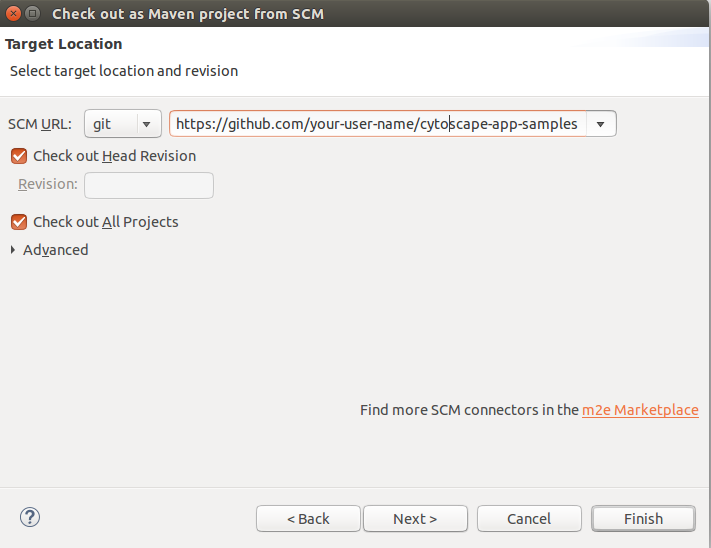Go back with the < Back button
Image resolution: width=711 pixels, height=548 pixels.
pyautogui.click(x=307, y=518)
